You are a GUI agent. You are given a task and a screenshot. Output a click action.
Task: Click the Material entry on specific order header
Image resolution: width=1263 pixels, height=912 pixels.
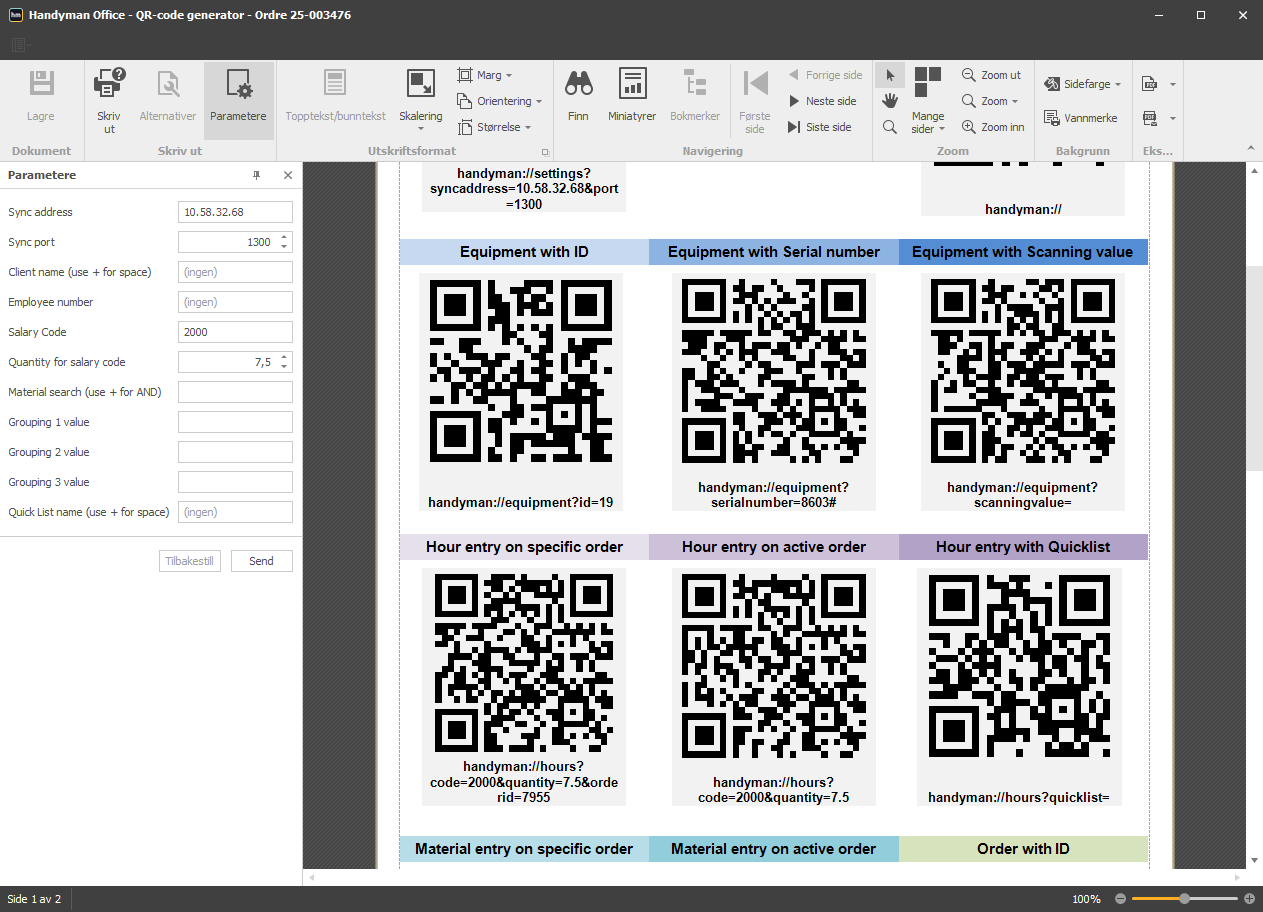click(x=524, y=849)
